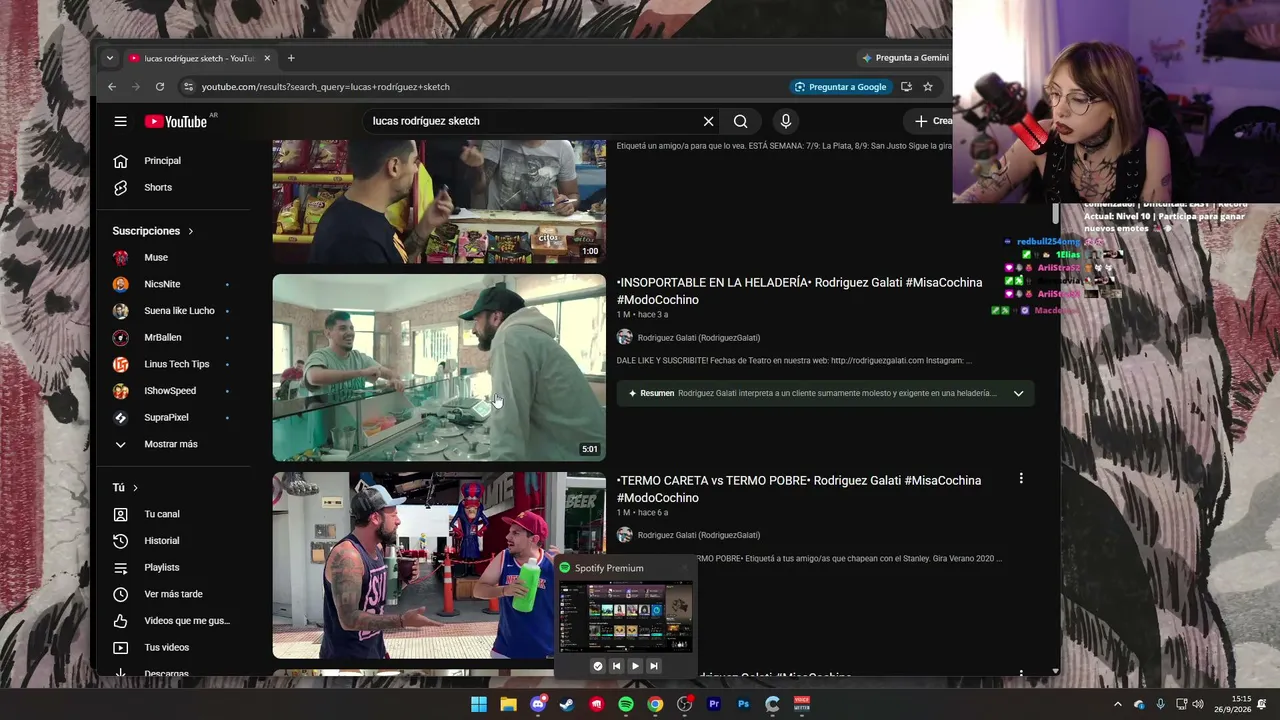The width and height of the screenshot is (1280, 720).
Task: Start voice search with microphone icon
Action: (786, 121)
